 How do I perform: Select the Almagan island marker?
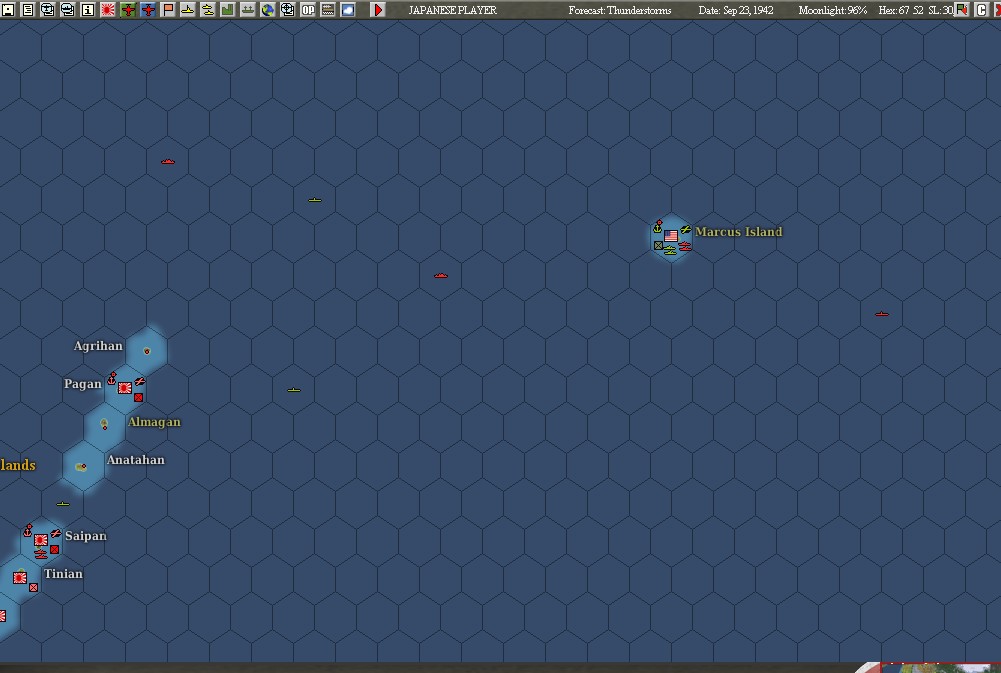pos(104,424)
